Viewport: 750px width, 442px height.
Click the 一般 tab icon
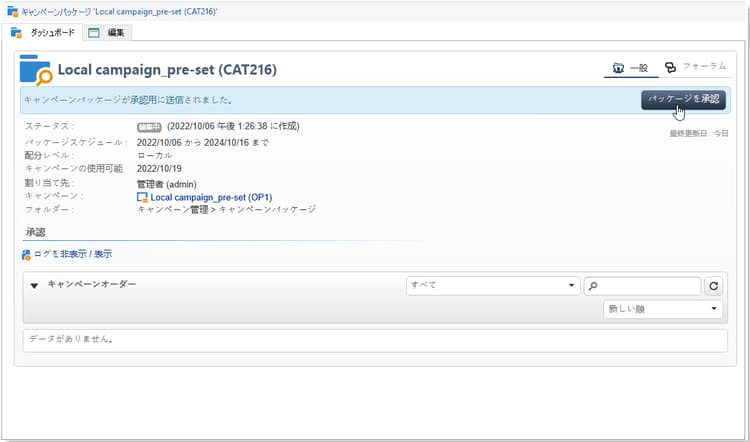coord(618,68)
